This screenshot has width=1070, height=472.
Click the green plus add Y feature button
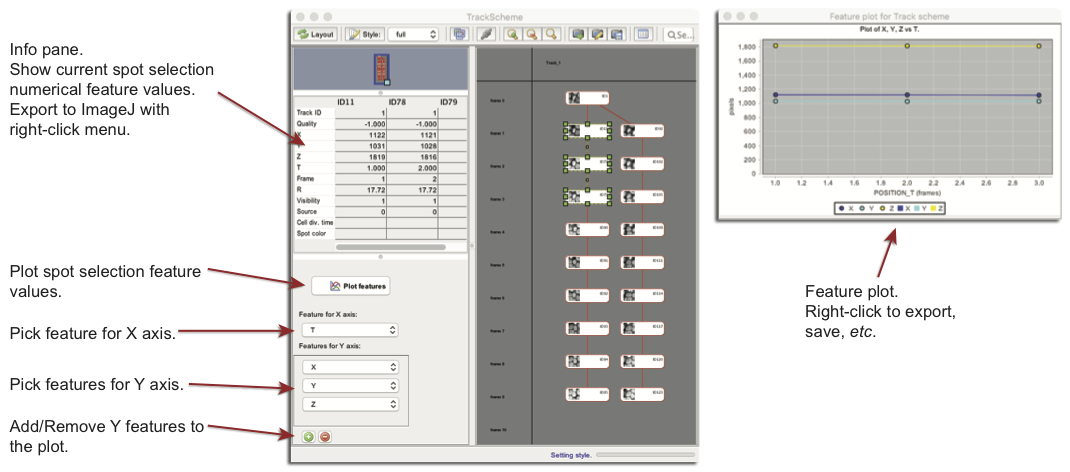(308, 437)
